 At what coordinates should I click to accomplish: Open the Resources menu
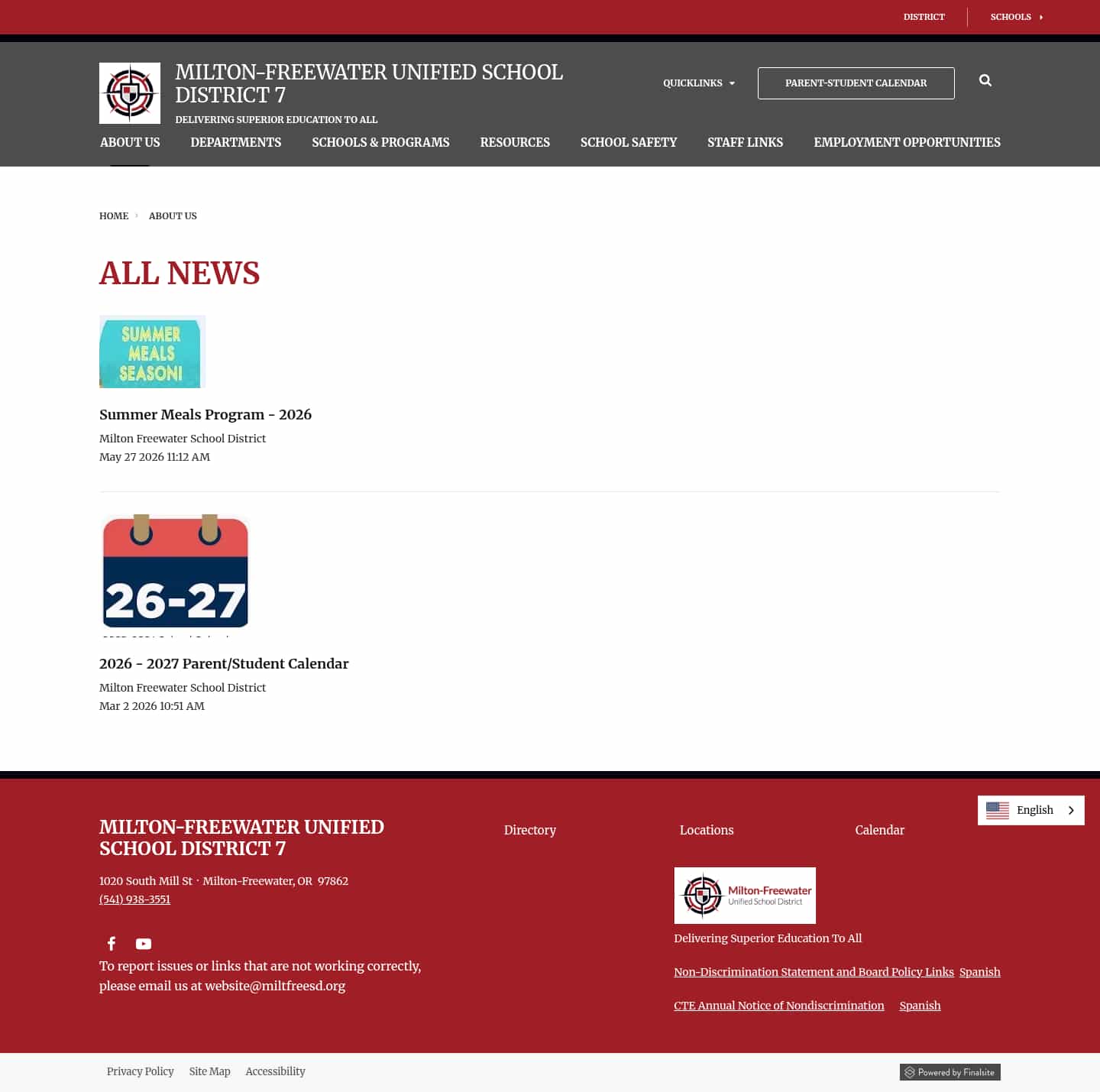click(515, 142)
